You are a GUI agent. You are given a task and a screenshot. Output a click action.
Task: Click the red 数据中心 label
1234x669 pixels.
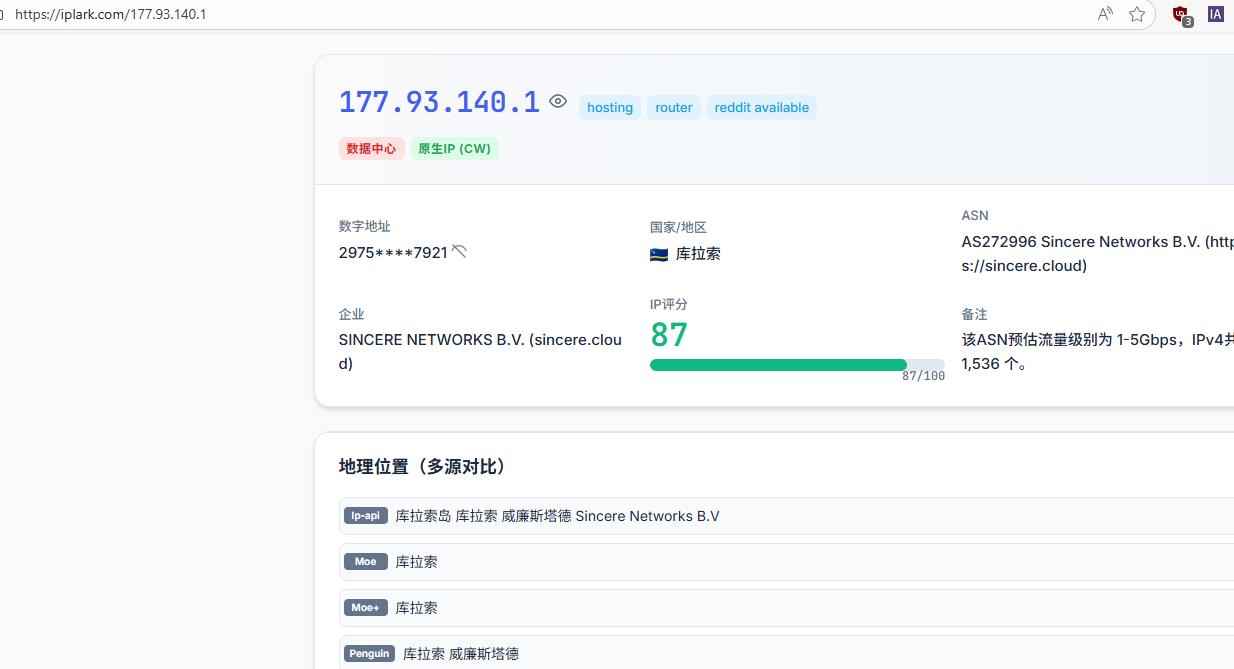(x=371, y=149)
